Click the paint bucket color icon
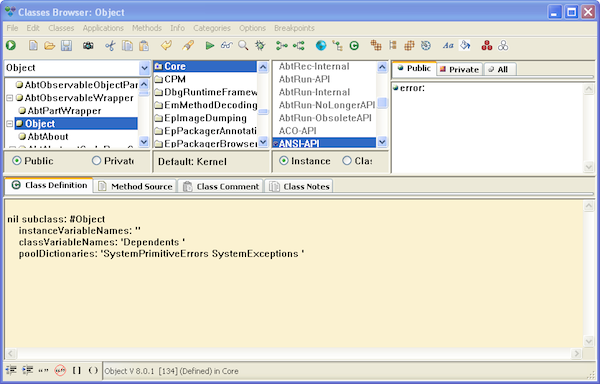600x384 pixels. tap(465, 46)
